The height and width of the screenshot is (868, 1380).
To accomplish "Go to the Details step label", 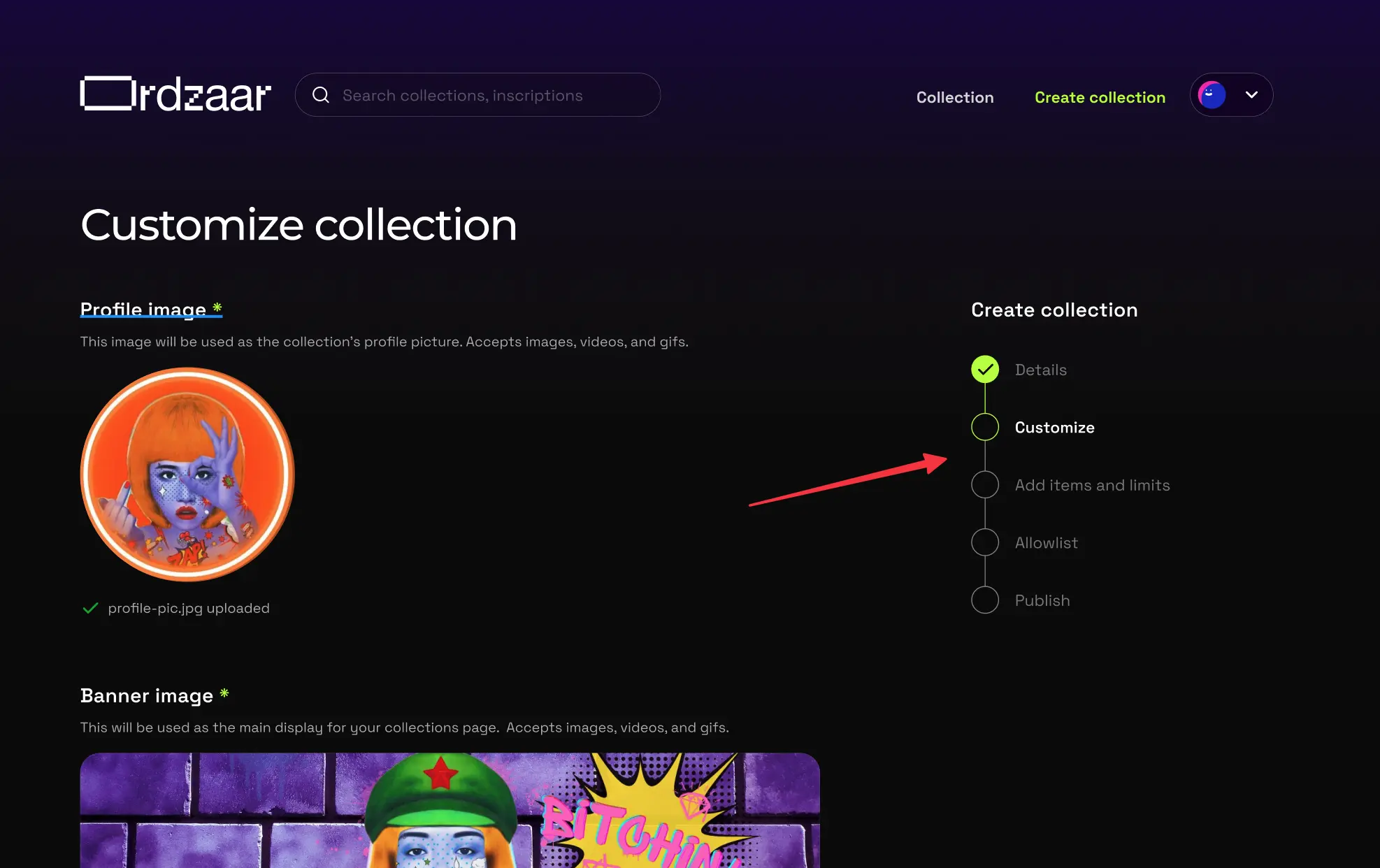I will point(1040,370).
